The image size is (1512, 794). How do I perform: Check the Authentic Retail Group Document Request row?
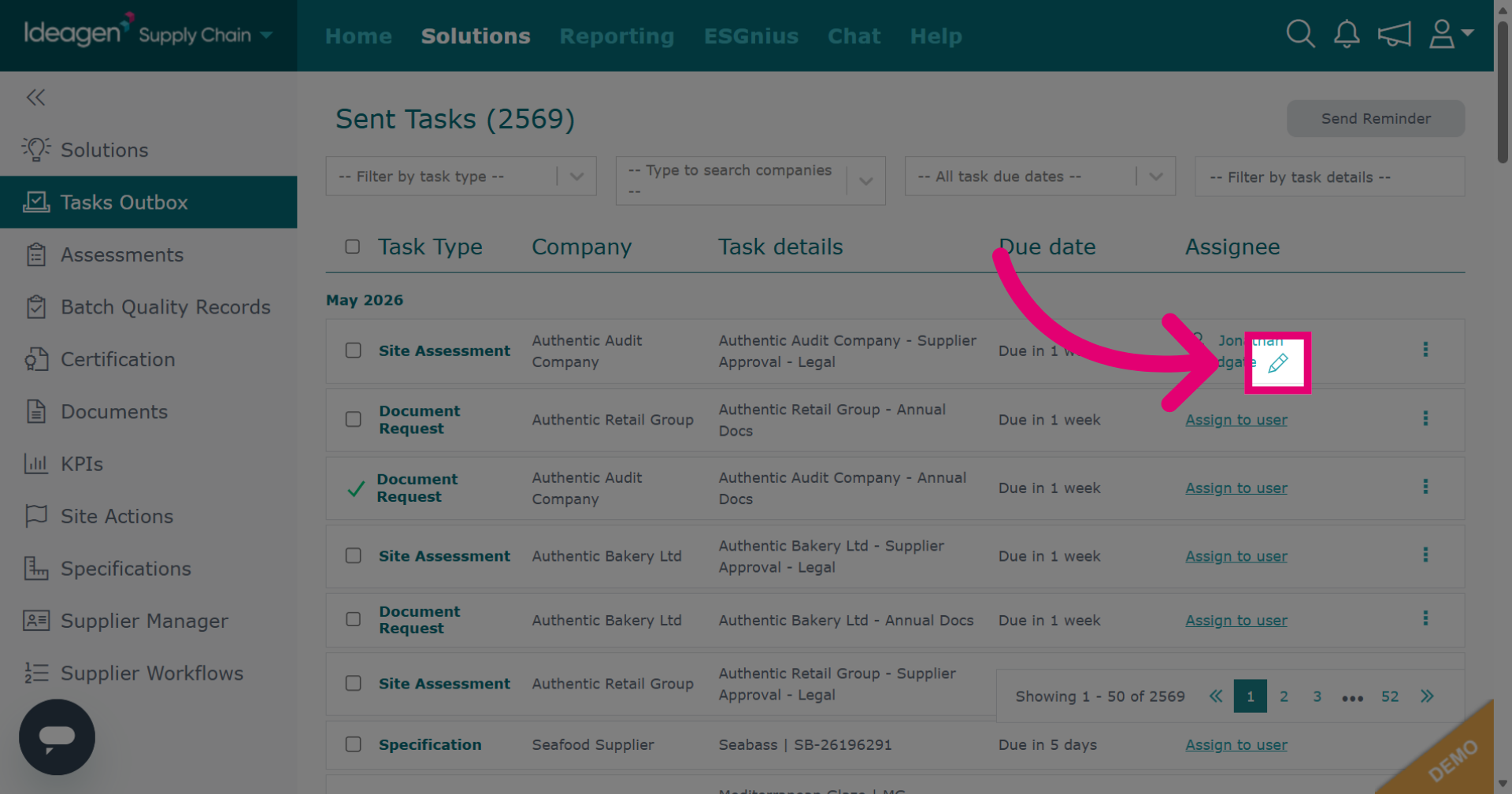coord(354,420)
